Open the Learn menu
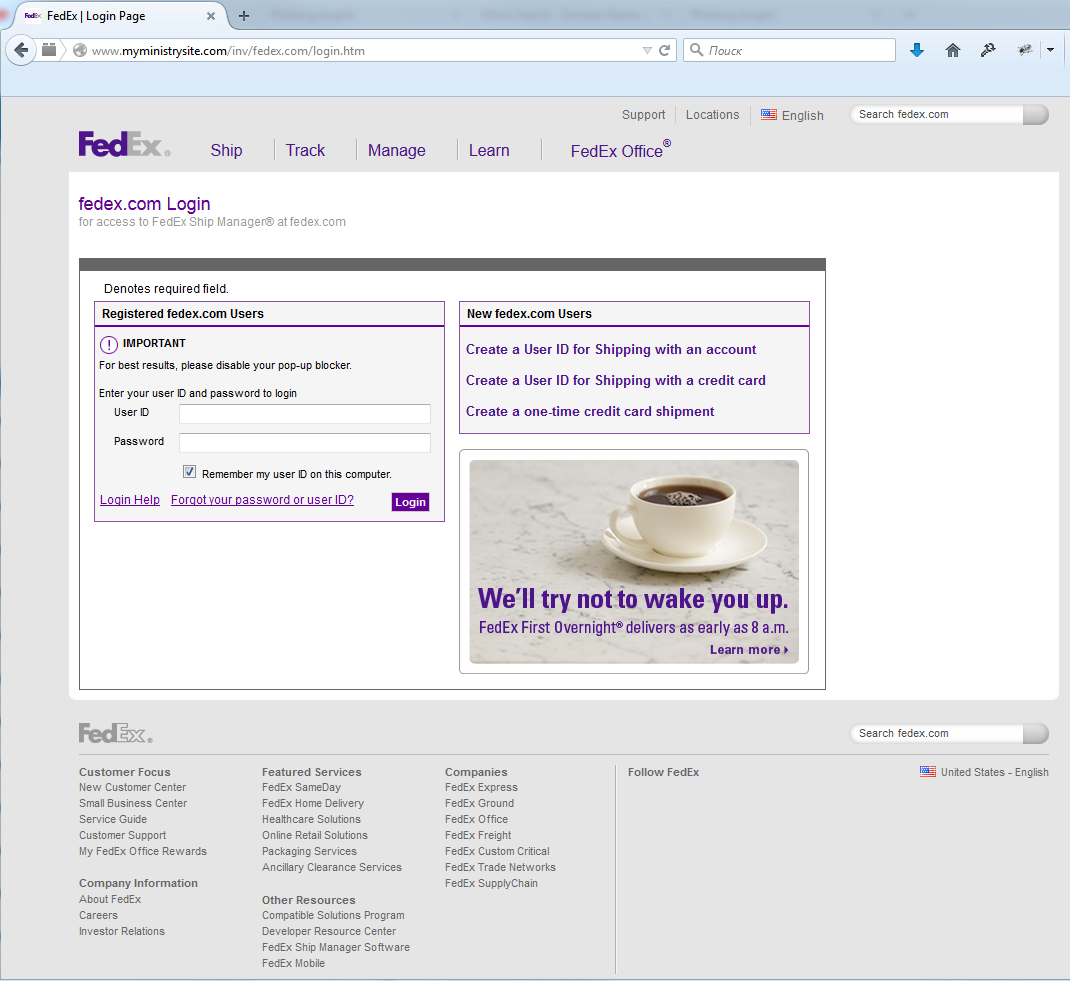1070x981 pixels. (x=489, y=150)
